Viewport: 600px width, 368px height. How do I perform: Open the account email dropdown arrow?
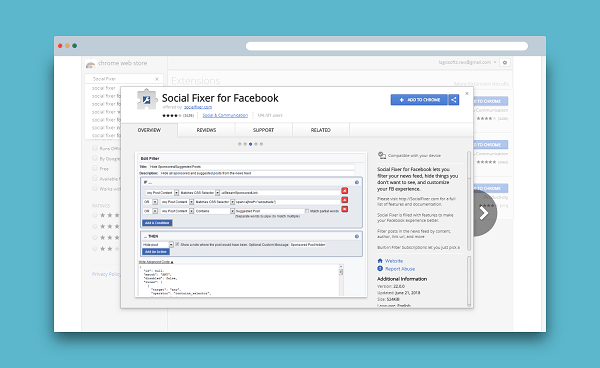pos(495,62)
